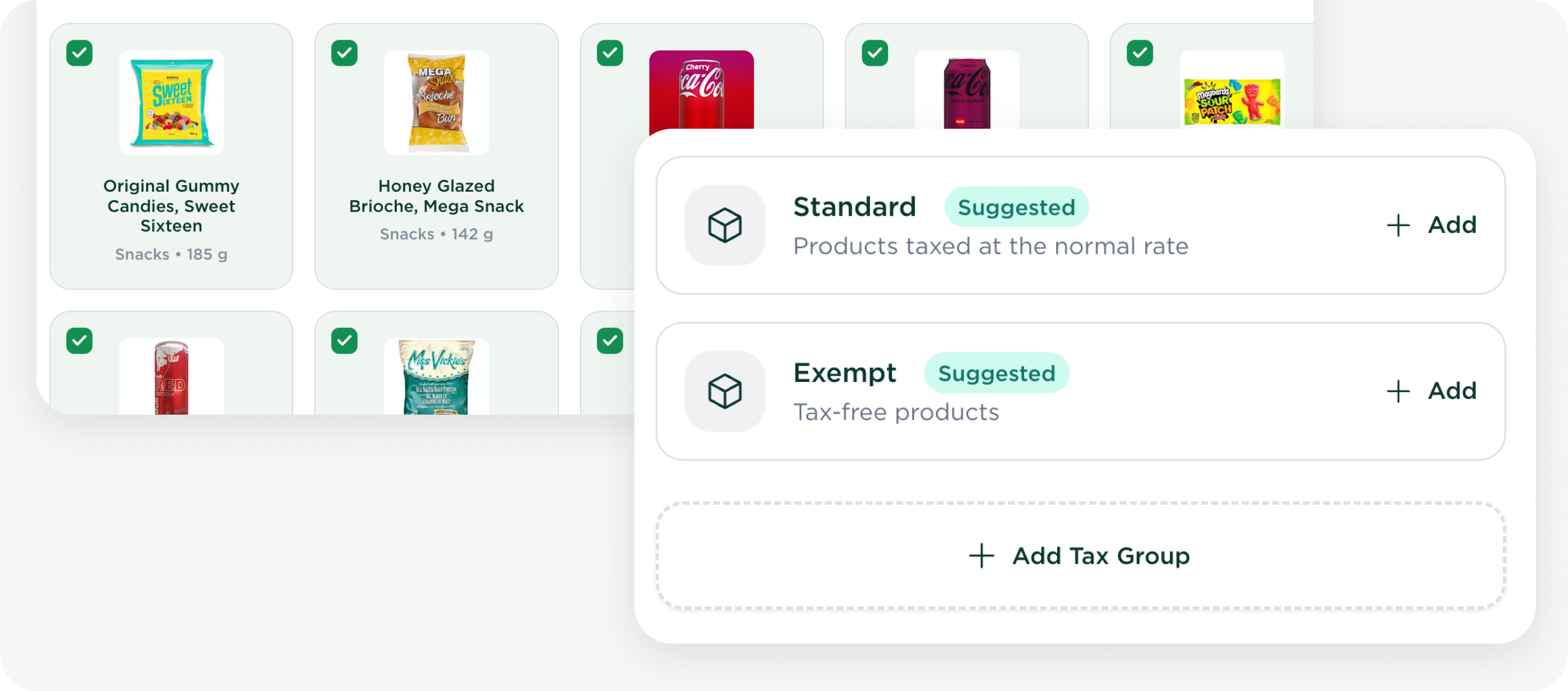The image size is (1568, 691).
Task: Click the plus icon beside Exempt's Add
Action: coord(1398,391)
